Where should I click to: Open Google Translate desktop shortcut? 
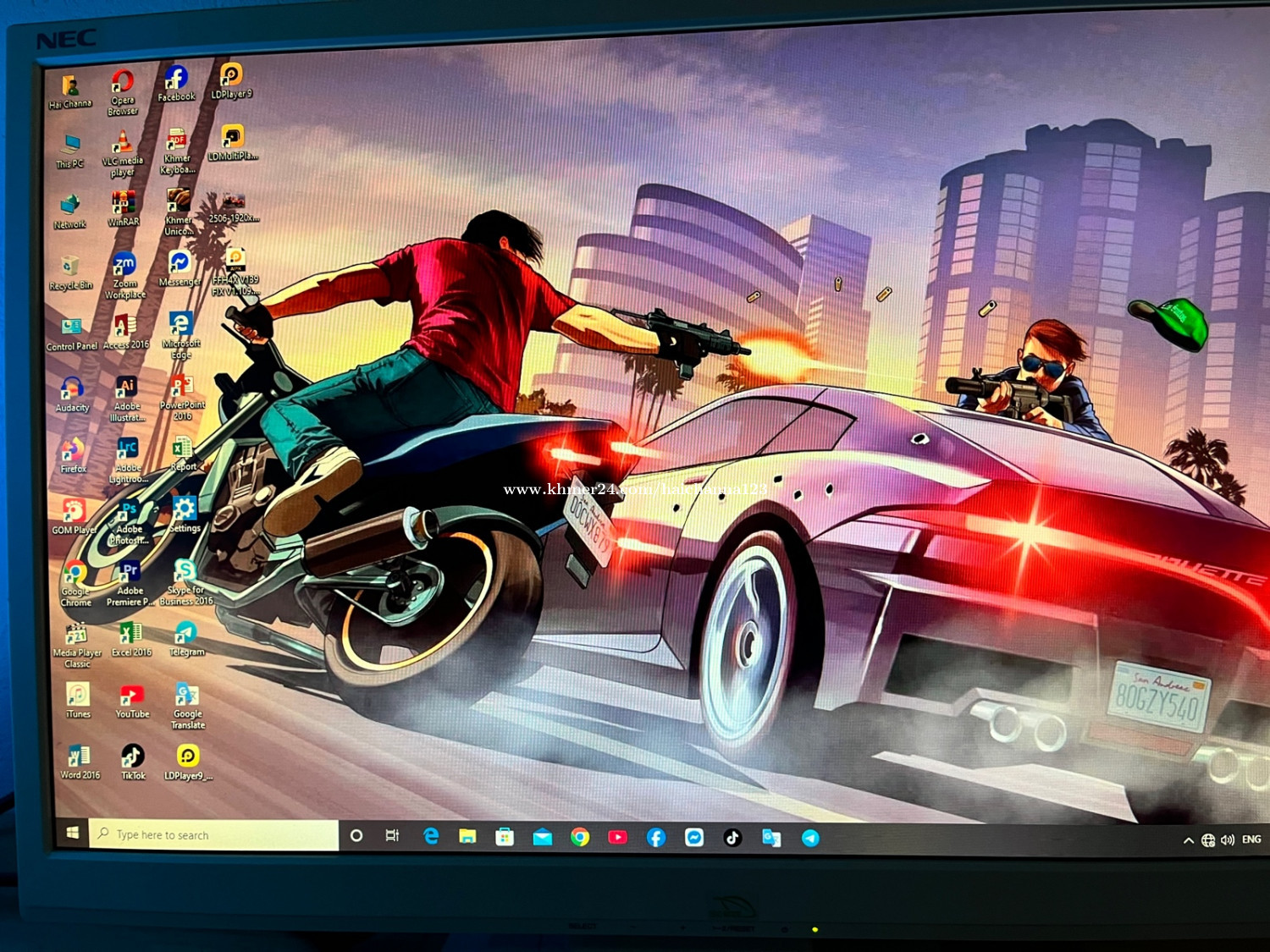coord(187,707)
